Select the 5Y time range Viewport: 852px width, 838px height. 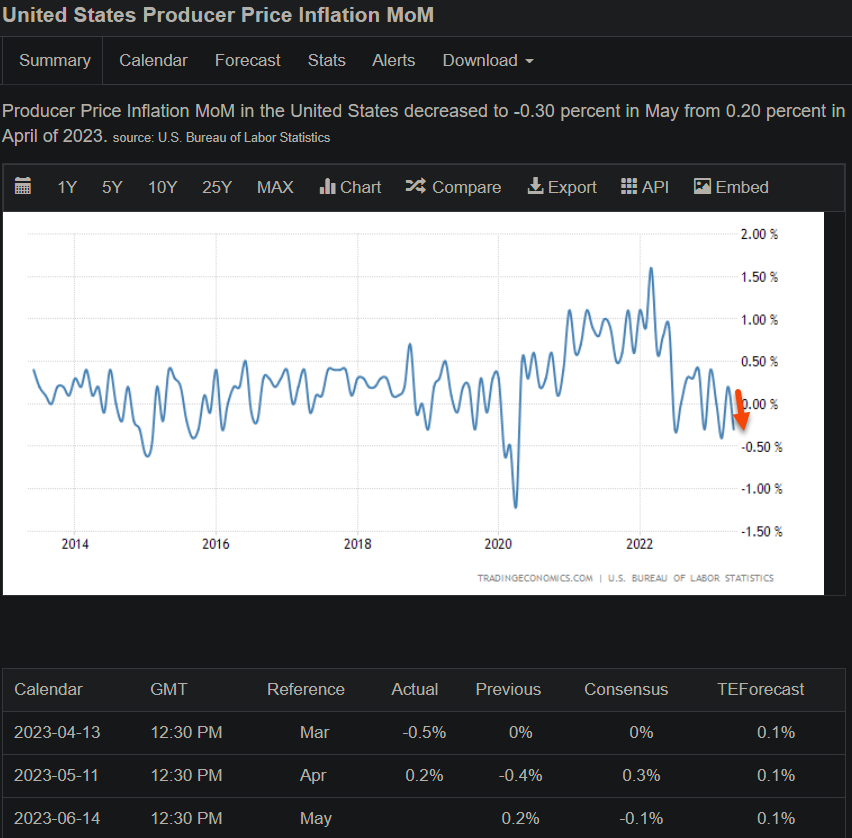112,187
